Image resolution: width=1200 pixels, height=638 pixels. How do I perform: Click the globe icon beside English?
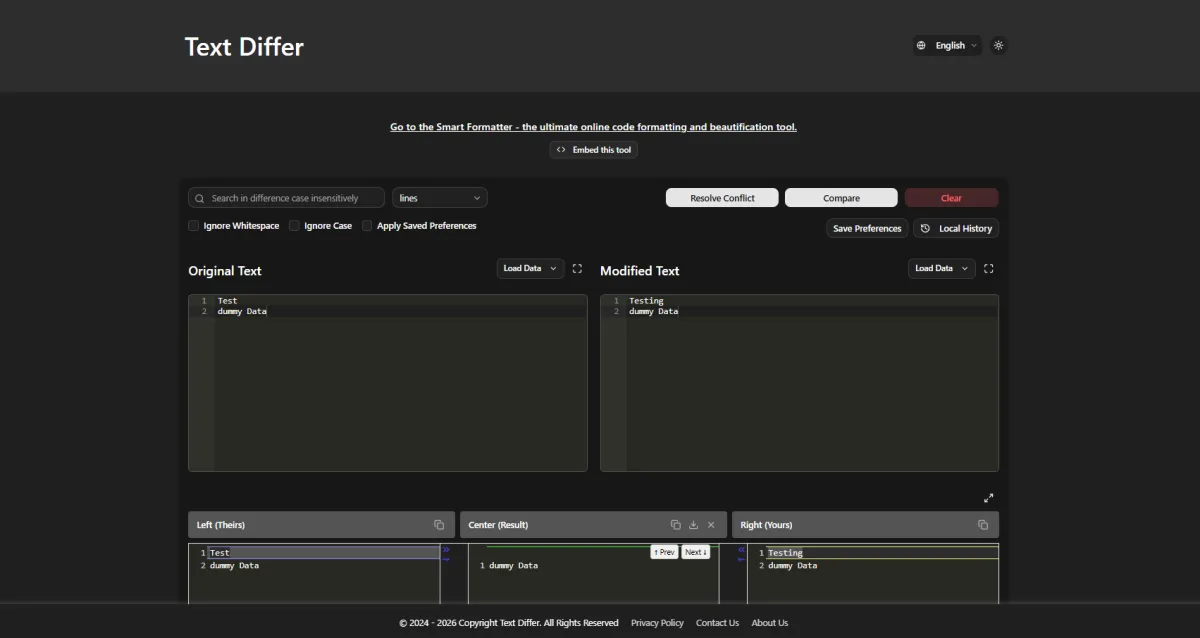pyautogui.click(x=921, y=45)
